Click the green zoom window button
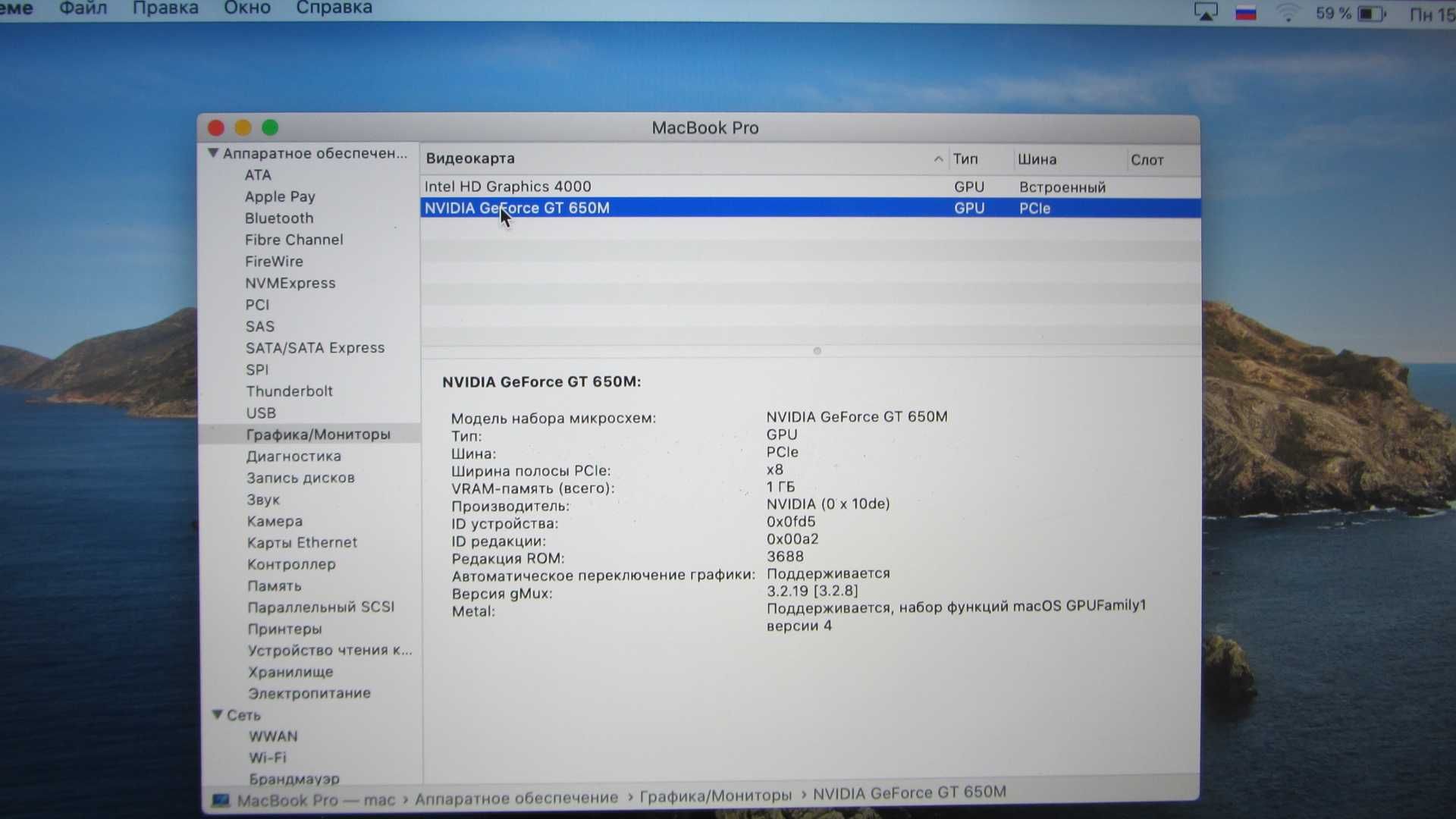 coord(270,128)
